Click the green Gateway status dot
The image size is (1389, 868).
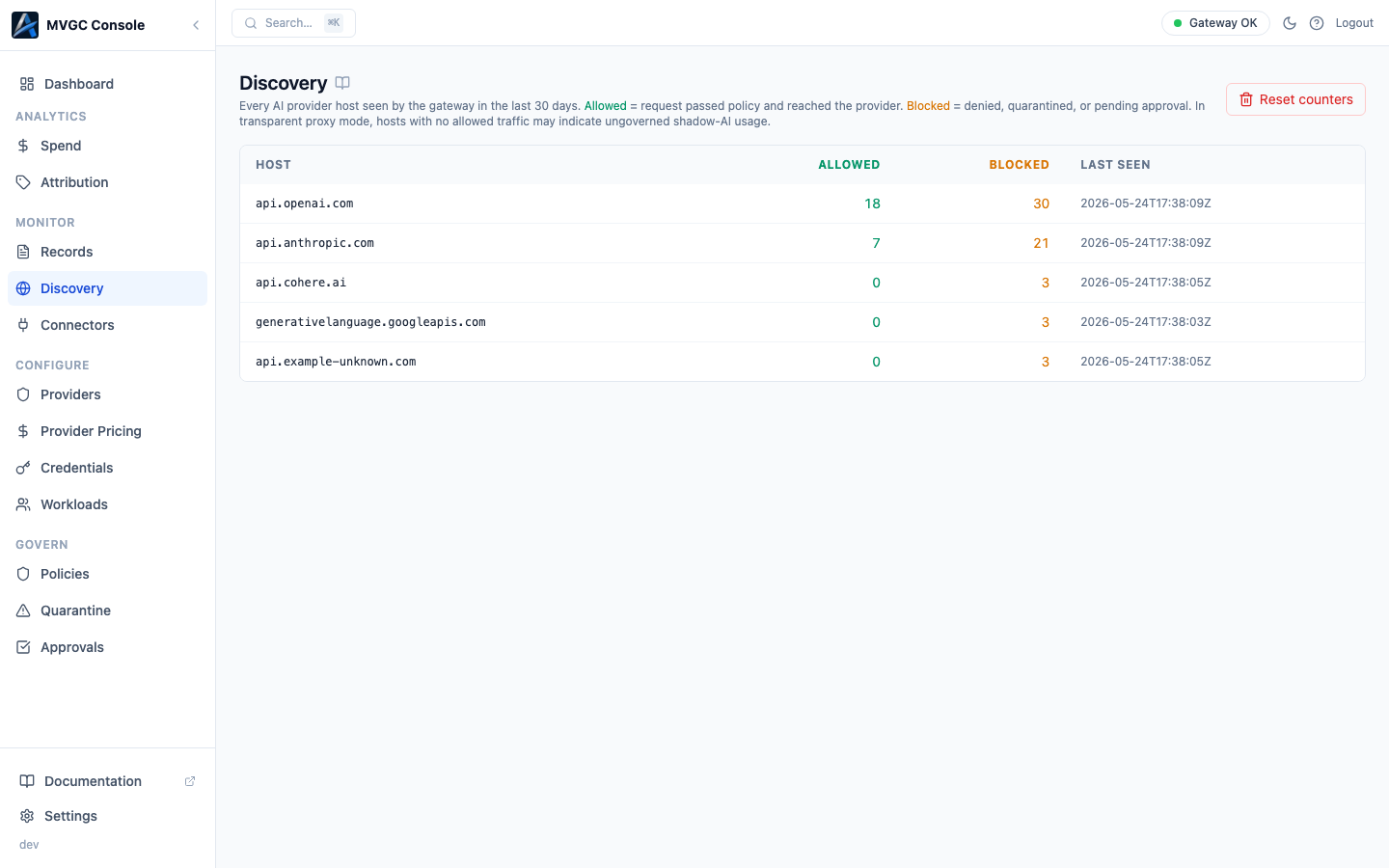(x=1178, y=23)
